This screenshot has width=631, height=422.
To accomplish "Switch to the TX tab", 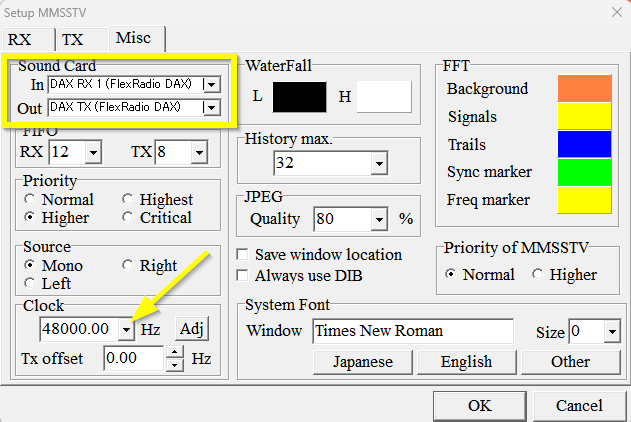I will 73,39.
